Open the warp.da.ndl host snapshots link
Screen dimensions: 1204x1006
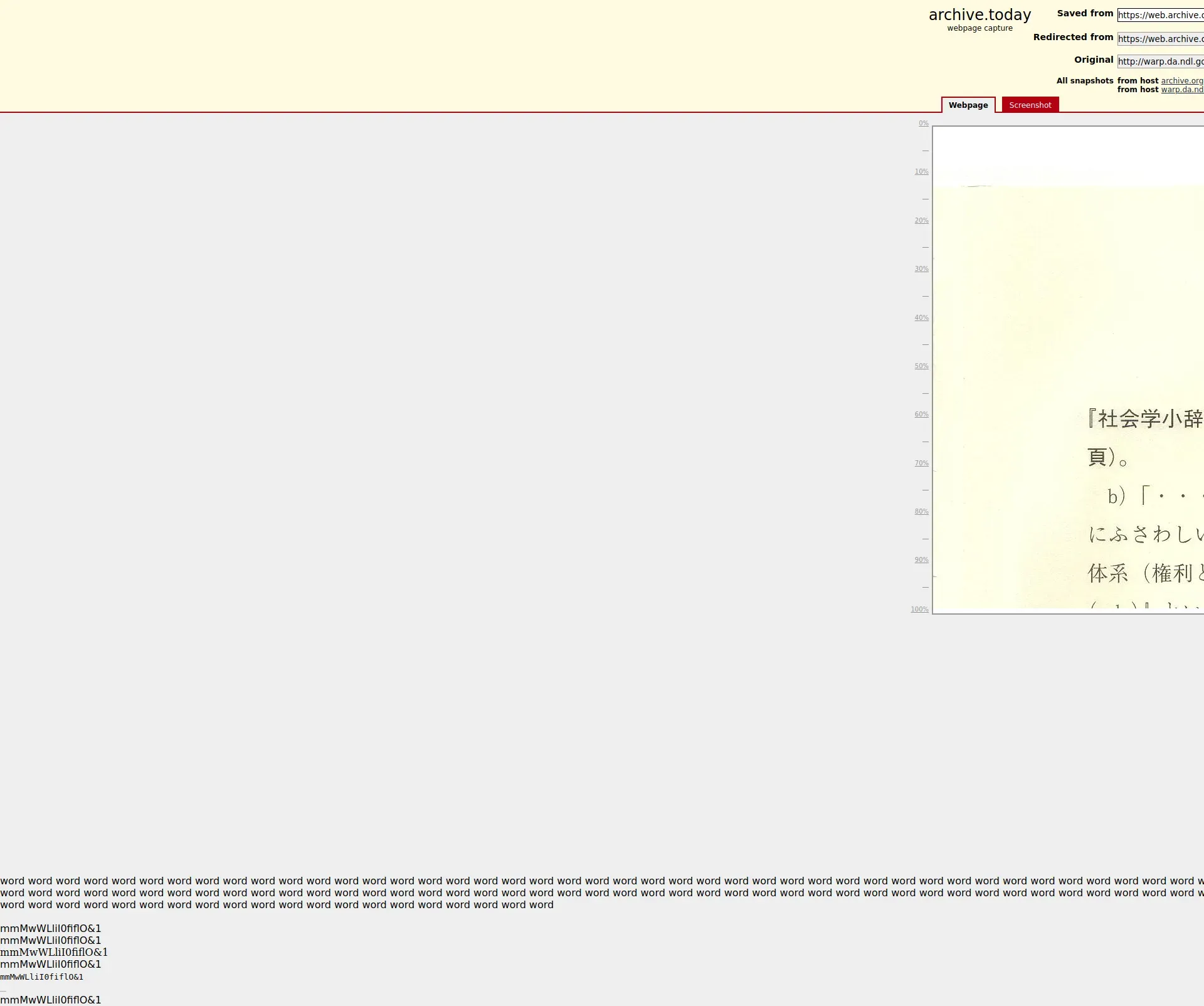point(1181,90)
